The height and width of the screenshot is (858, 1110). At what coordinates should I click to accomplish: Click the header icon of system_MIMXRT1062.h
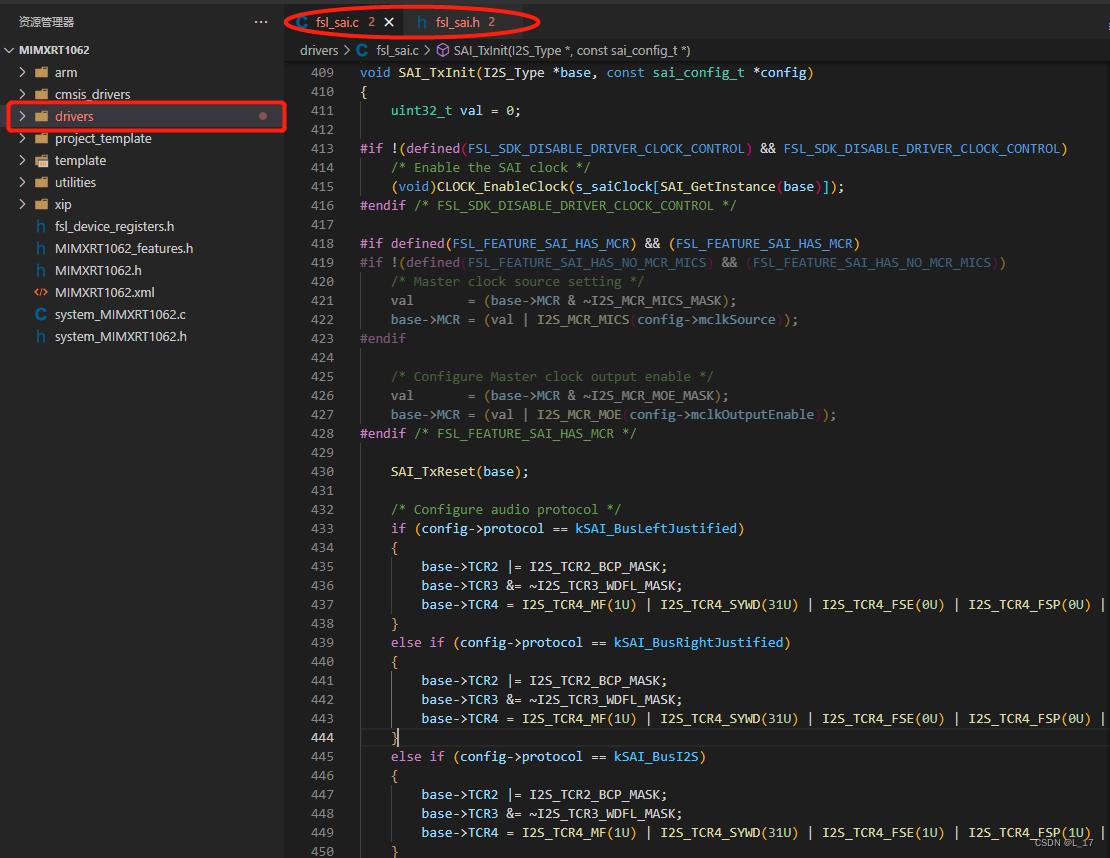coord(41,336)
